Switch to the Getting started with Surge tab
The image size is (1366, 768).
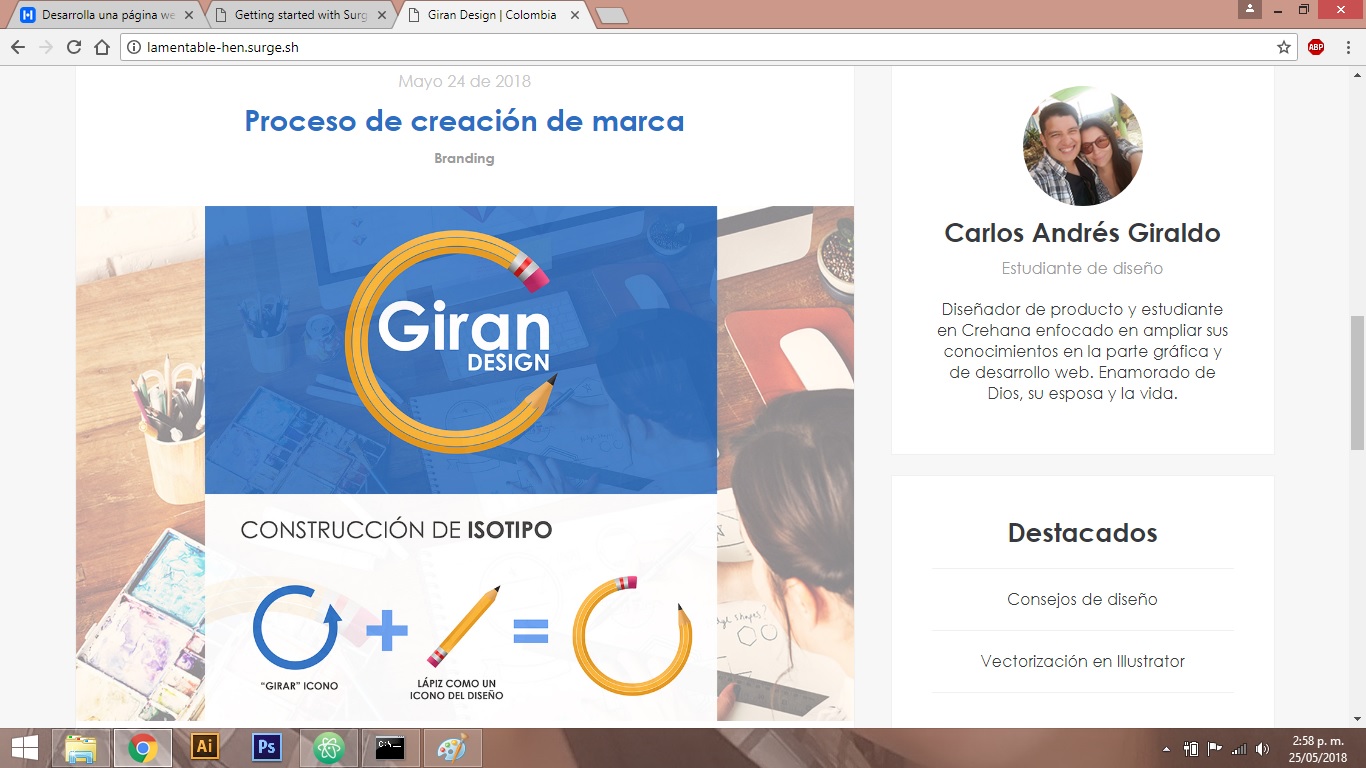click(x=300, y=15)
